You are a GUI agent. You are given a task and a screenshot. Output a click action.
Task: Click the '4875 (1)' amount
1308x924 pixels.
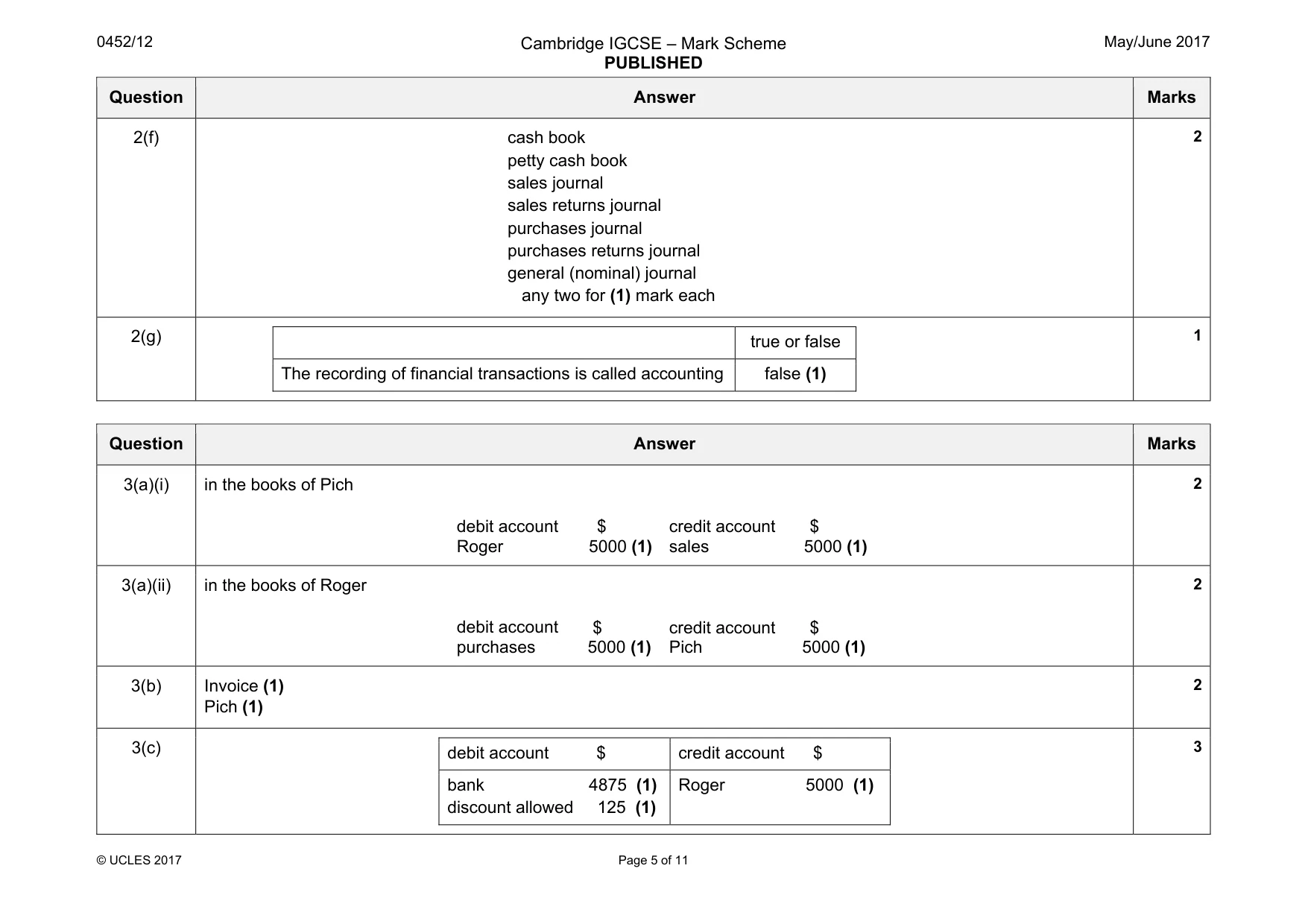click(x=622, y=785)
